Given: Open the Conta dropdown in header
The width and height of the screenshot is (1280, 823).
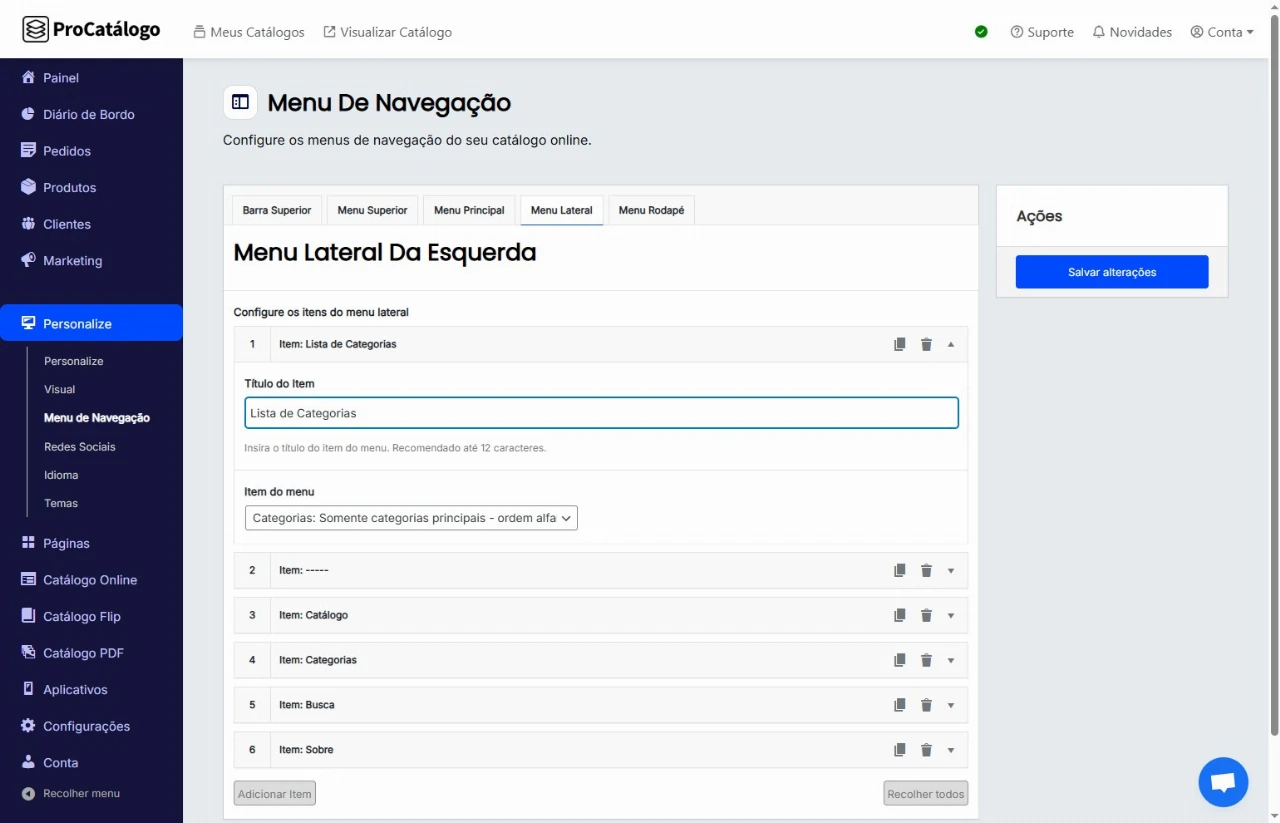Looking at the screenshot, I should (1222, 32).
